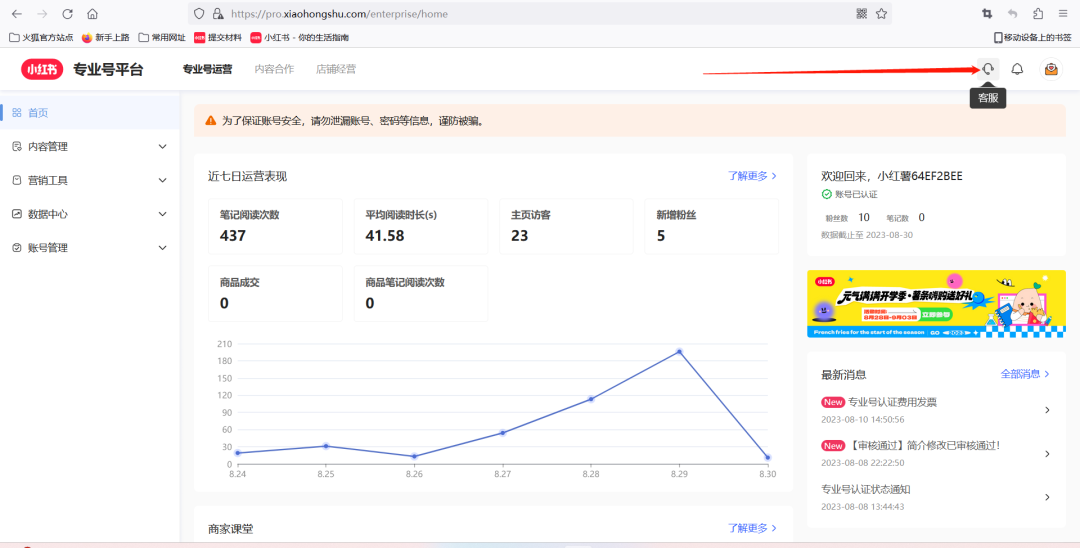Expand the 内容管理 sidebar menu
Image resolution: width=1080 pixels, height=548 pixels.
click(90, 147)
